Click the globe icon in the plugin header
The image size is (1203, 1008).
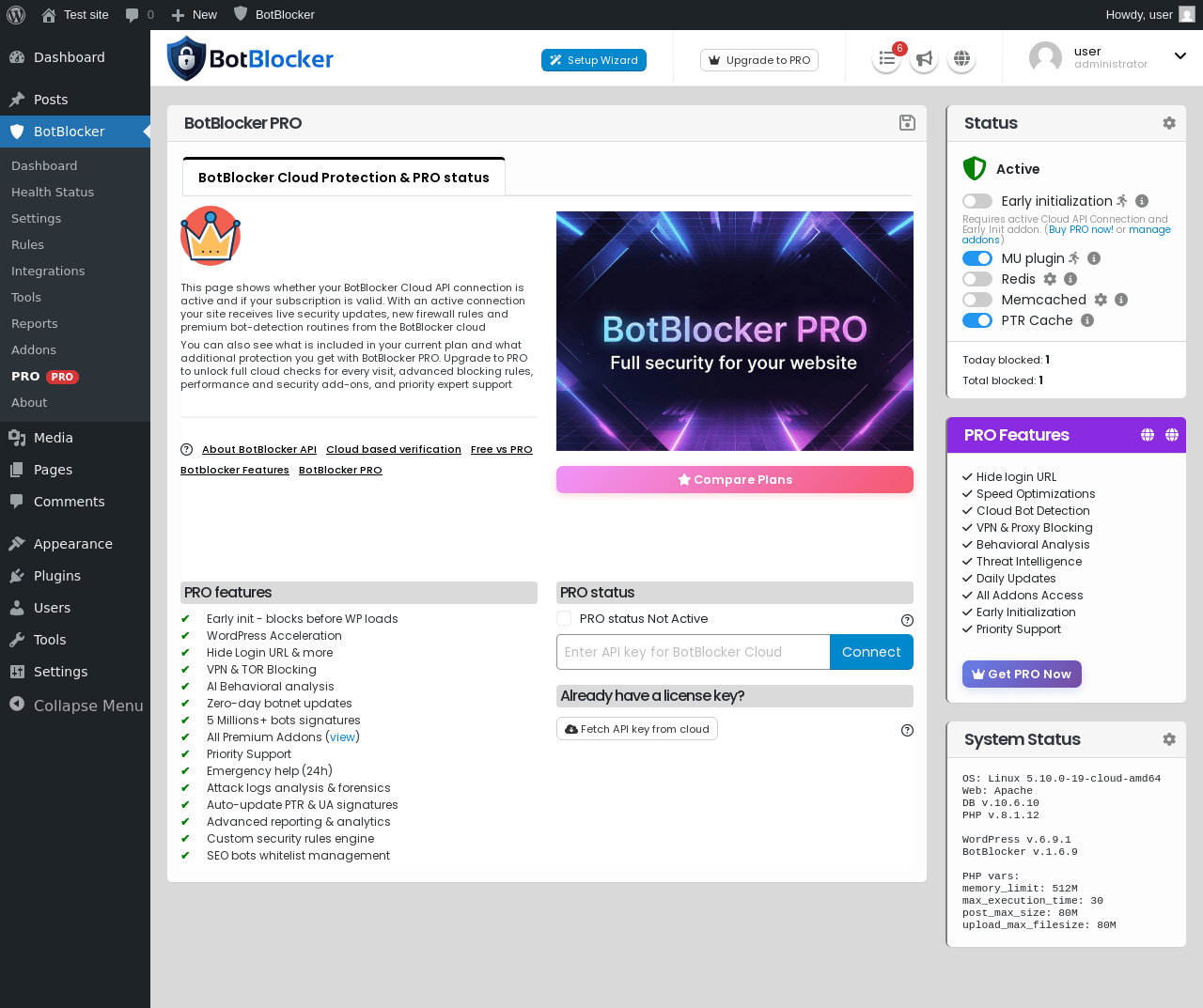coord(961,59)
